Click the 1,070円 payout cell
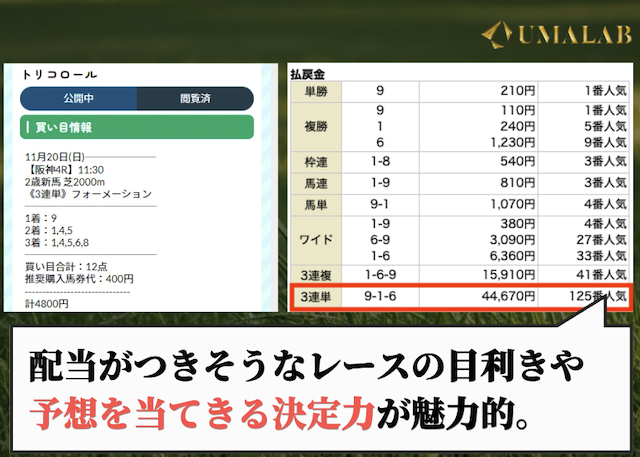Image resolution: width=640 pixels, height=457 pixels. (478, 204)
